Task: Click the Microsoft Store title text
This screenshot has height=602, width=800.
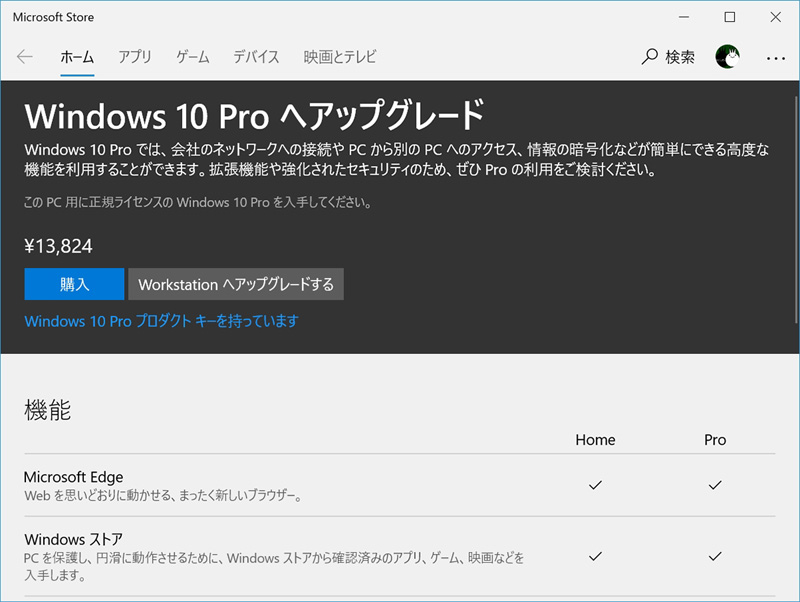Action: point(53,17)
